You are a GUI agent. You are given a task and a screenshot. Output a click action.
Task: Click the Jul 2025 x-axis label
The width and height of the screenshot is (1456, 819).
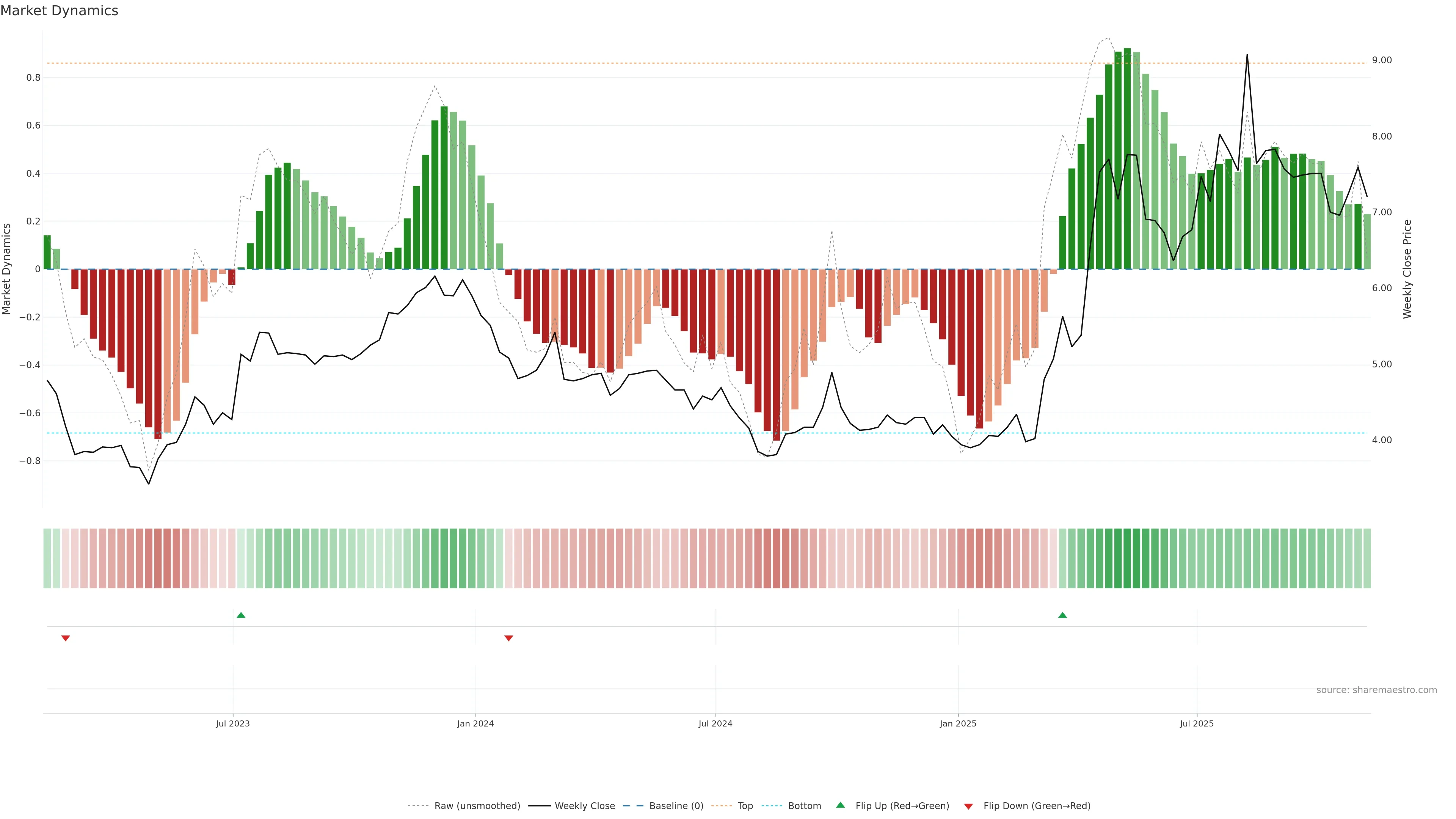point(1197,723)
